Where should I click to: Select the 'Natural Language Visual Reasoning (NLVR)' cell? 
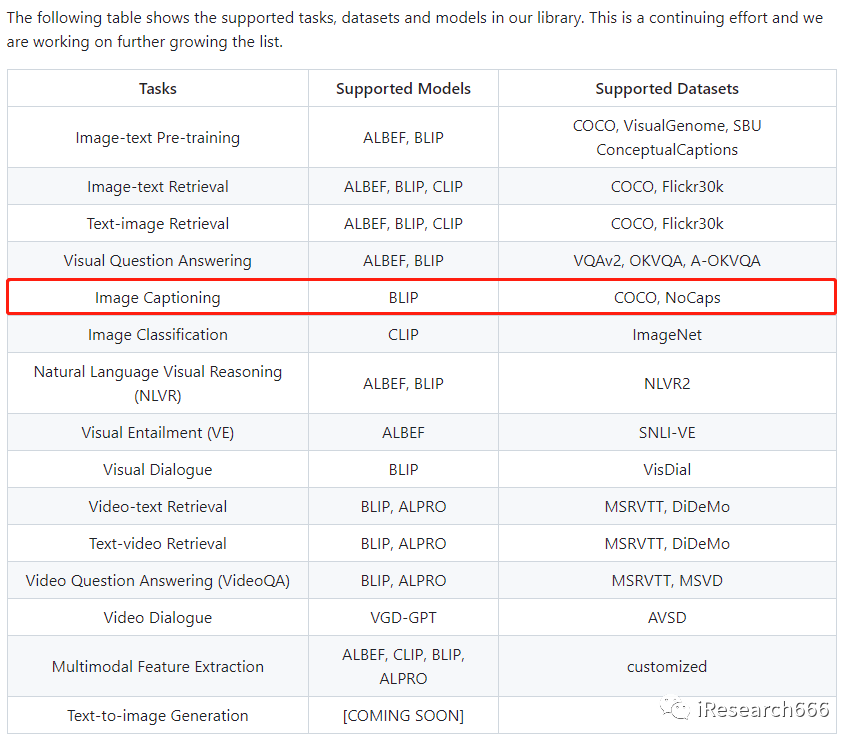158,383
